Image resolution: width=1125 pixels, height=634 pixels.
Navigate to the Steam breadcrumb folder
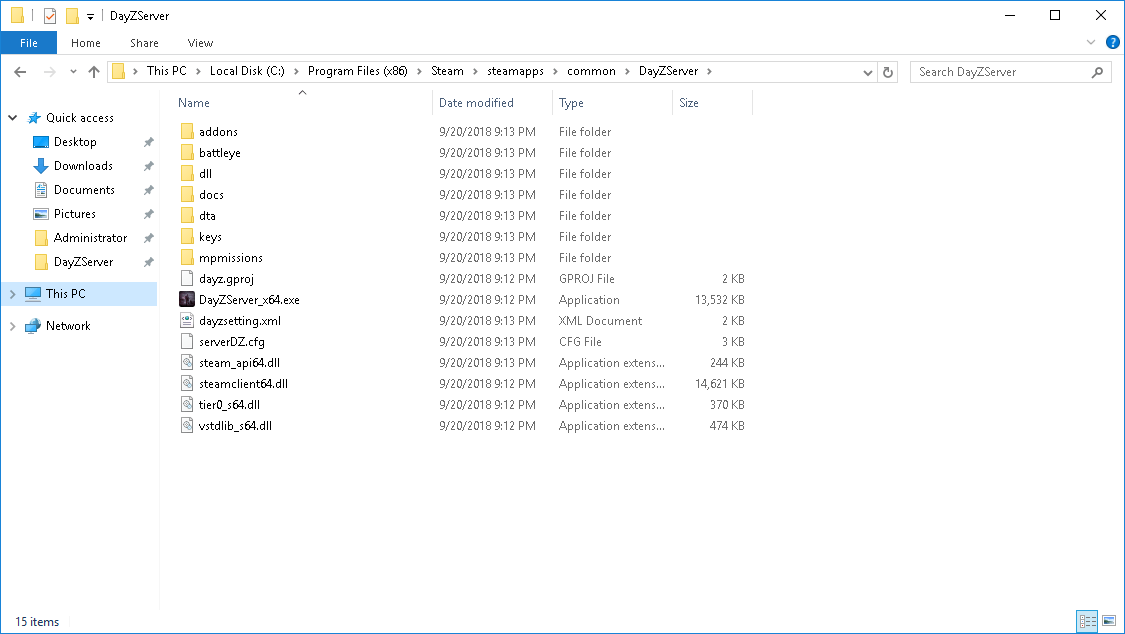pyautogui.click(x=447, y=71)
